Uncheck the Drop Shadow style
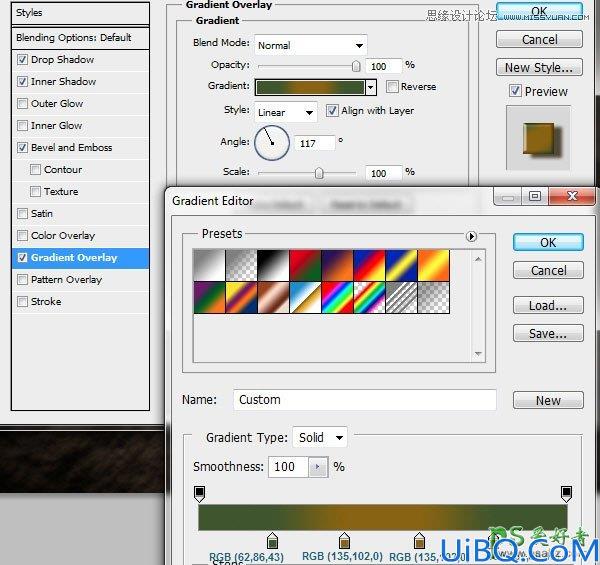Viewport: 600px width, 565px height. 23,60
